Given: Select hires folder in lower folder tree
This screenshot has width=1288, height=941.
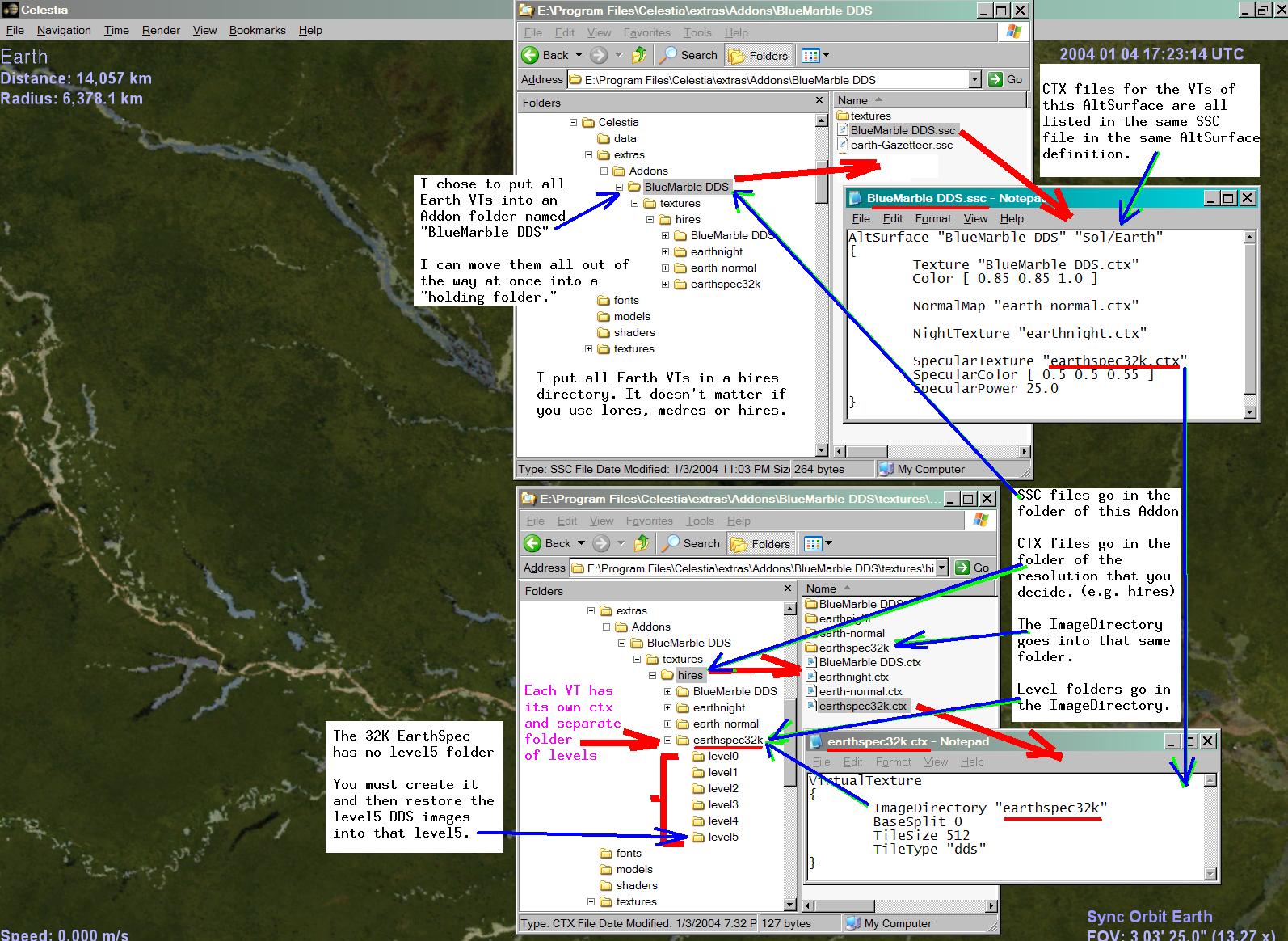Looking at the screenshot, I should tap(690, 675).
